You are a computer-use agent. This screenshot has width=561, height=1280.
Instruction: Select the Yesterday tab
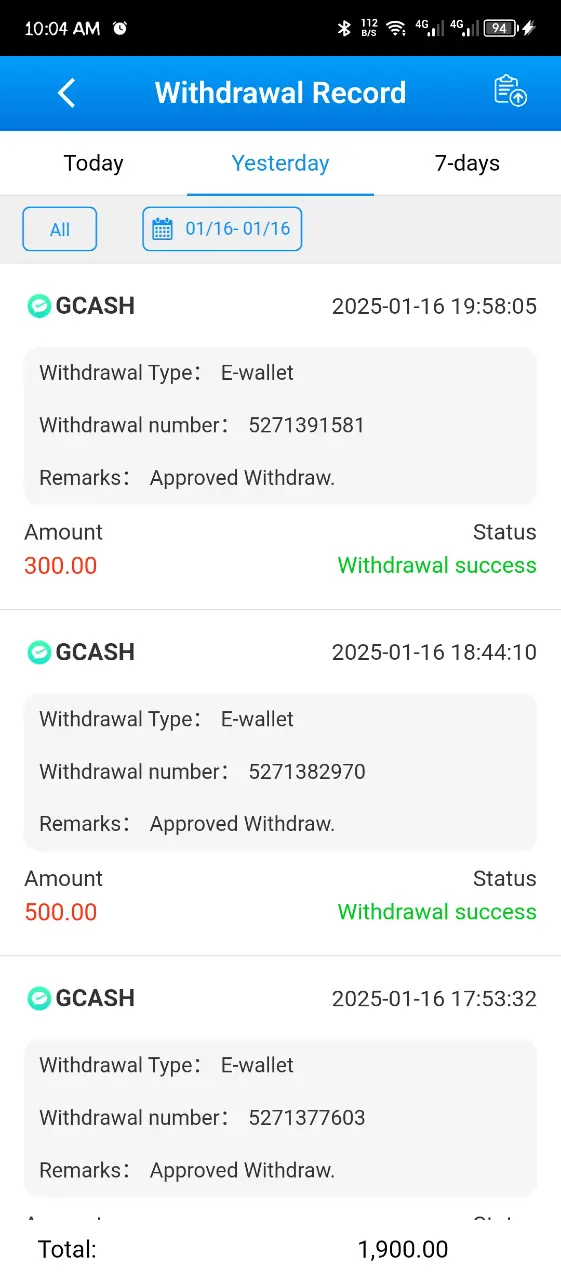coord(280,163)
